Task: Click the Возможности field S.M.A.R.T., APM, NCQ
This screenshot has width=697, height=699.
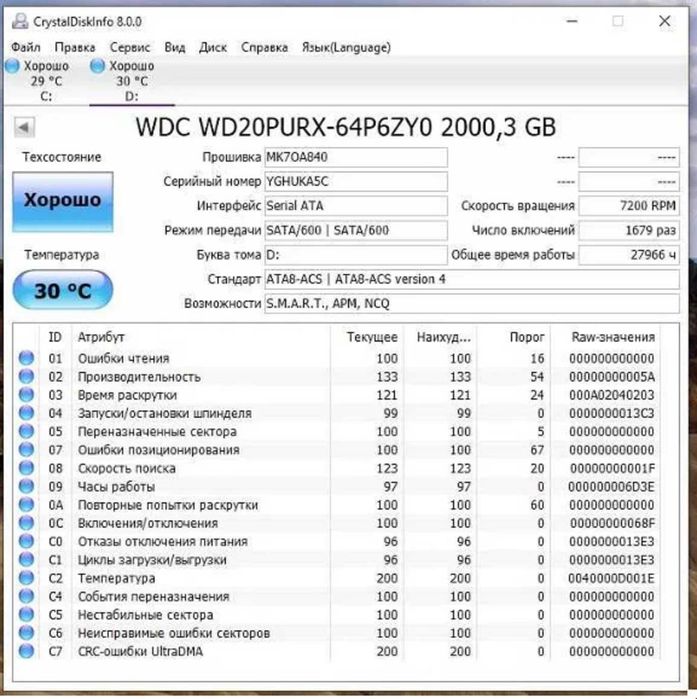Action: coord(472,304)
